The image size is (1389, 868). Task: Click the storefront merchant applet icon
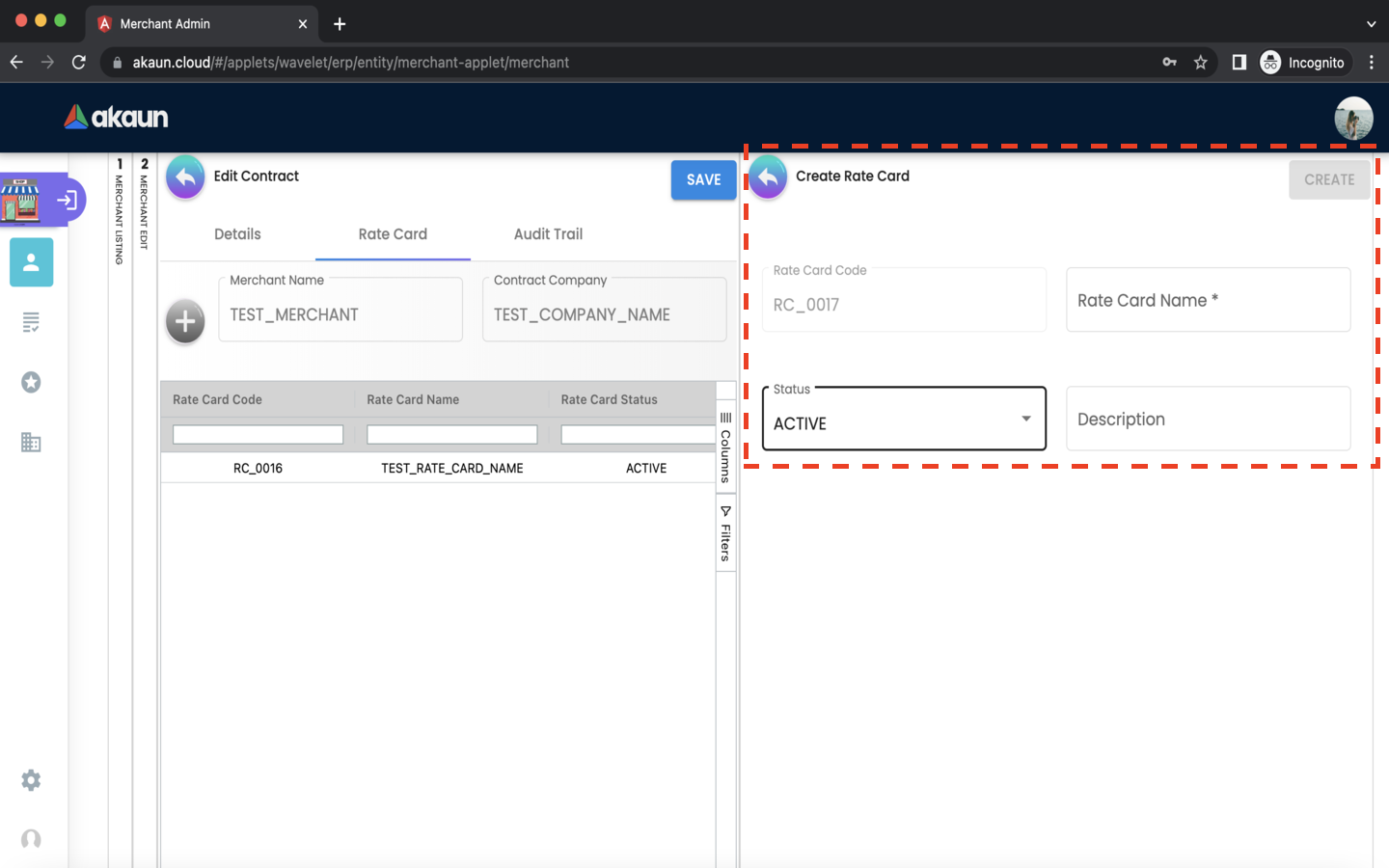[x=21, y=200]
